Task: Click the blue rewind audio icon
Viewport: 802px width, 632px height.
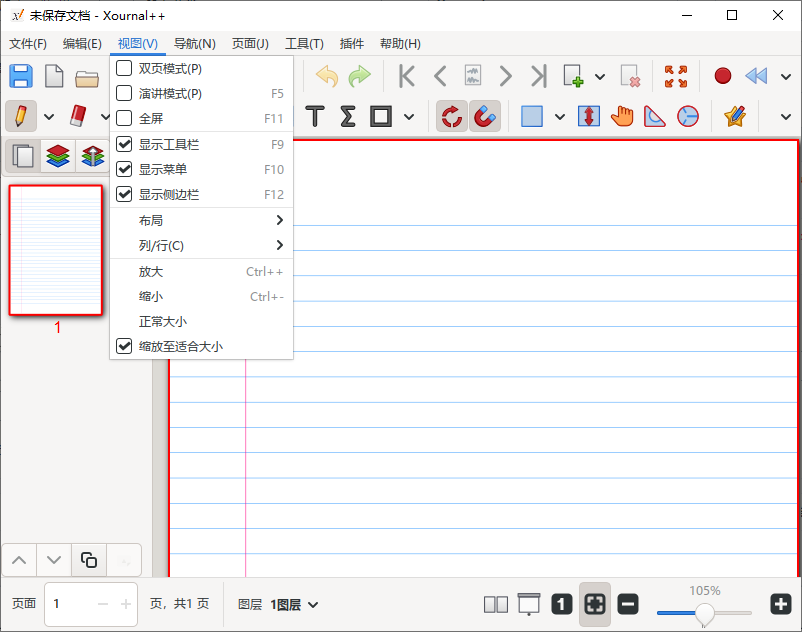Action: [x=756, y=76]
